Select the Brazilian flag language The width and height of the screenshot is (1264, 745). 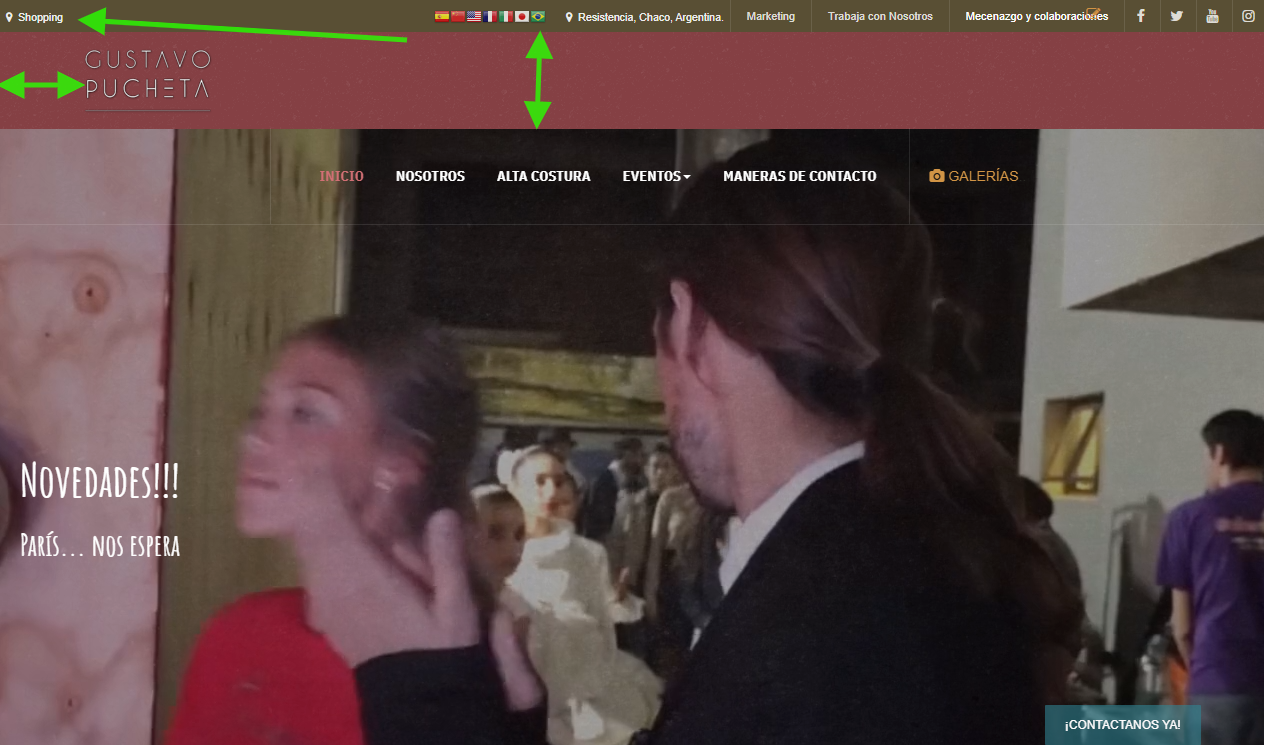click(x=538, y=16)
